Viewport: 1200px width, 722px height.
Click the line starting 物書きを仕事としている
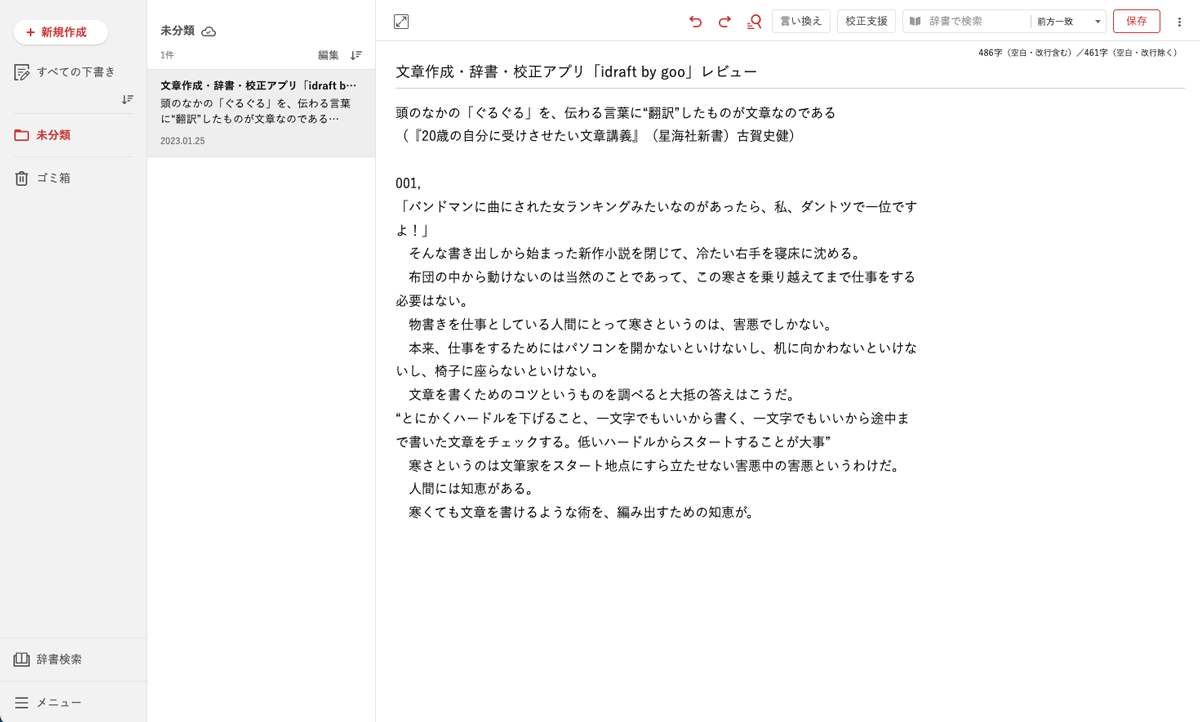tap(620, 324)
